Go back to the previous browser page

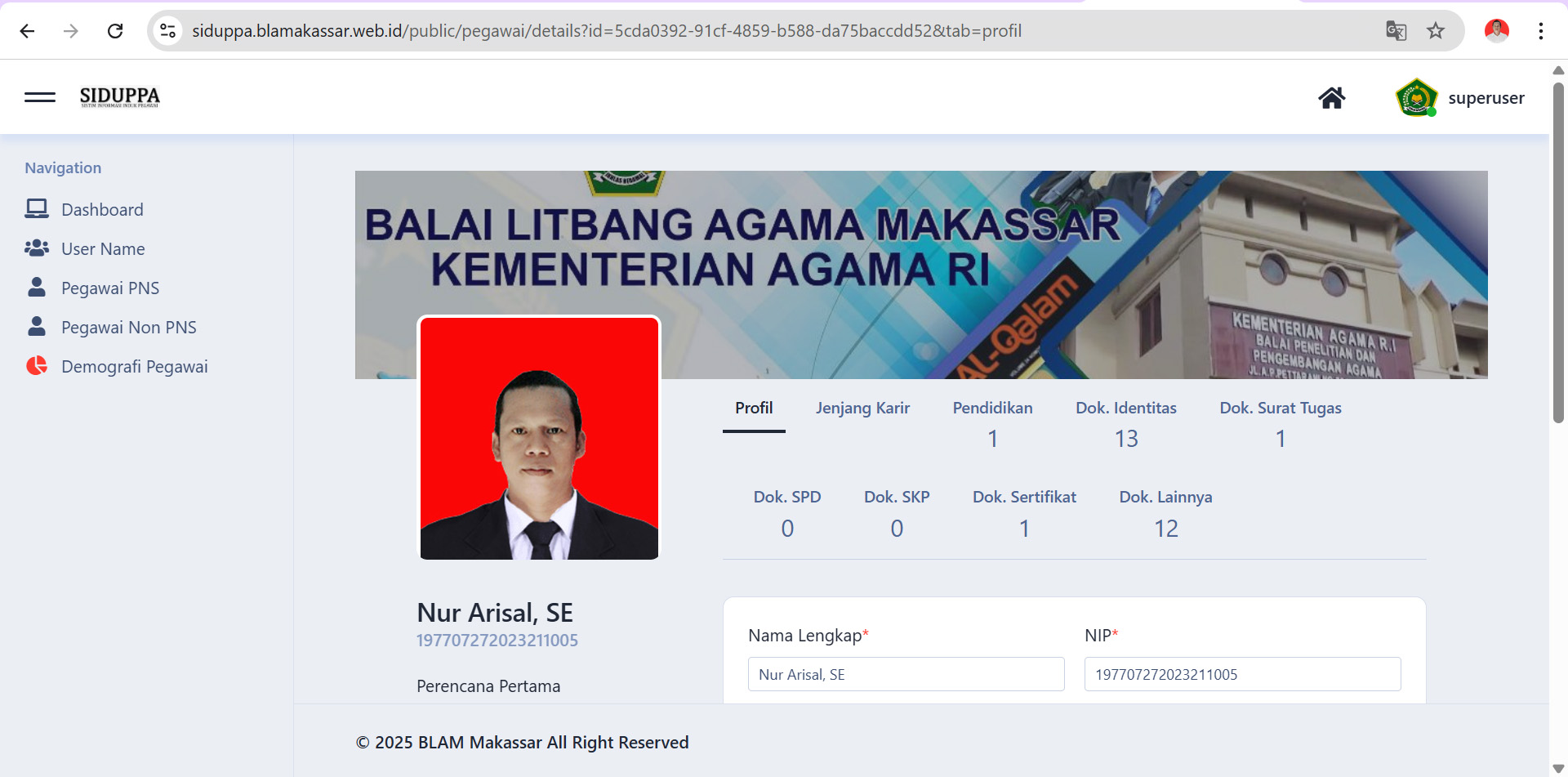pyautogui.click(x=27, y=31)
